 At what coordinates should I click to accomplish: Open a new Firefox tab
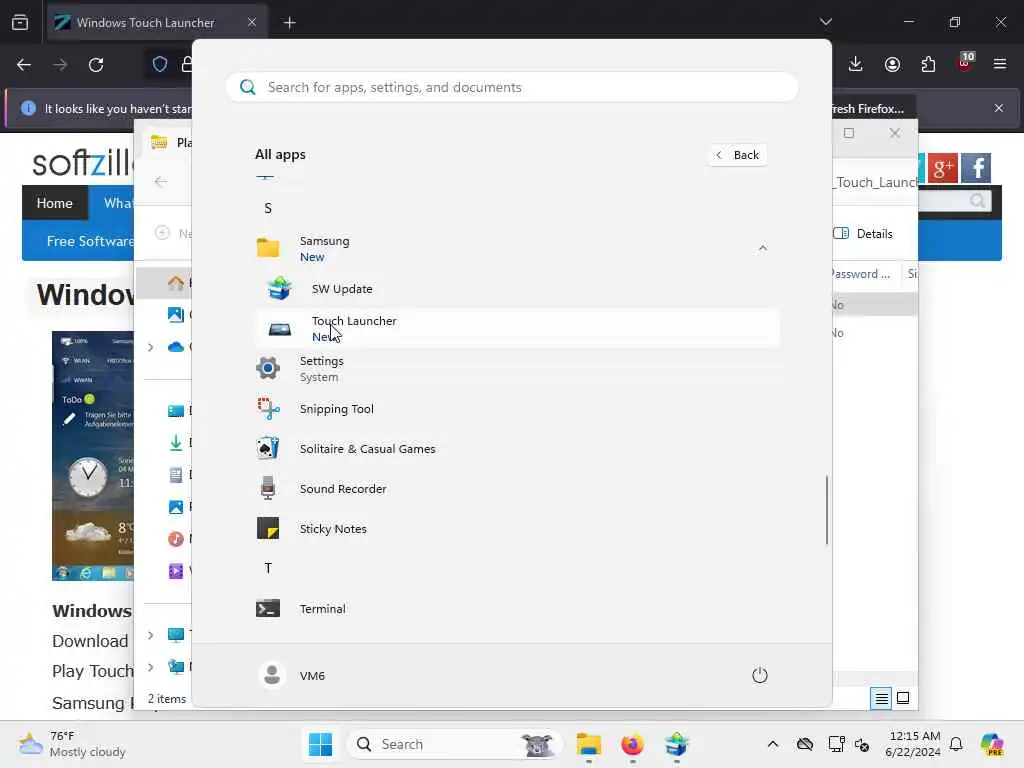point(289,23)
